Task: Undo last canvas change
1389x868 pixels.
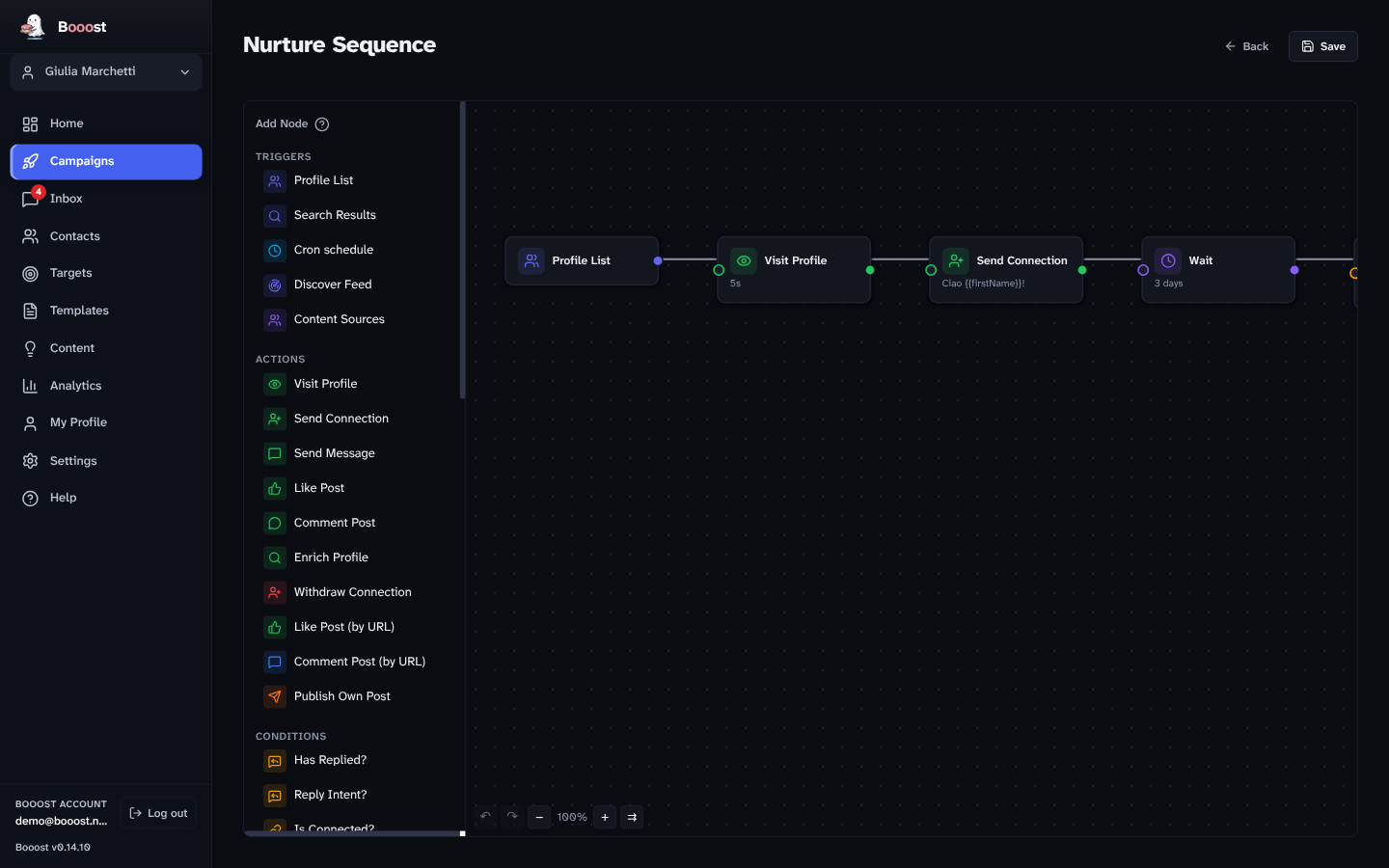Action: coord(485,817)
